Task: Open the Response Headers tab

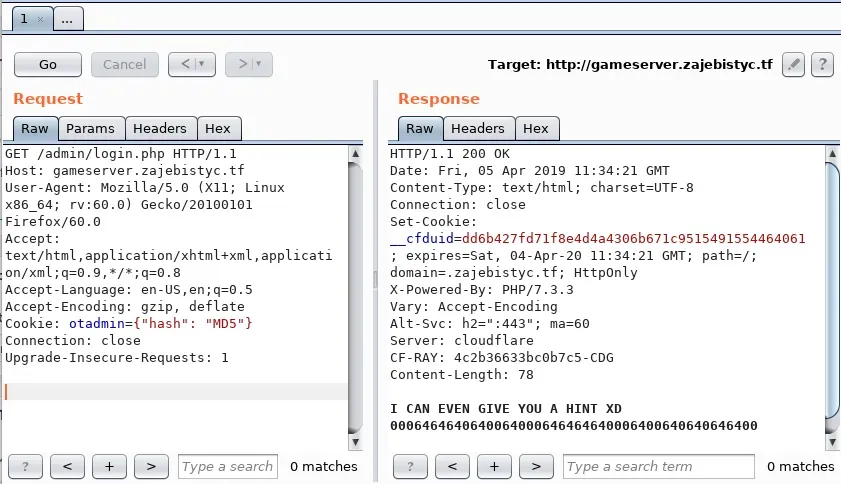Action: tap(478, 128)
